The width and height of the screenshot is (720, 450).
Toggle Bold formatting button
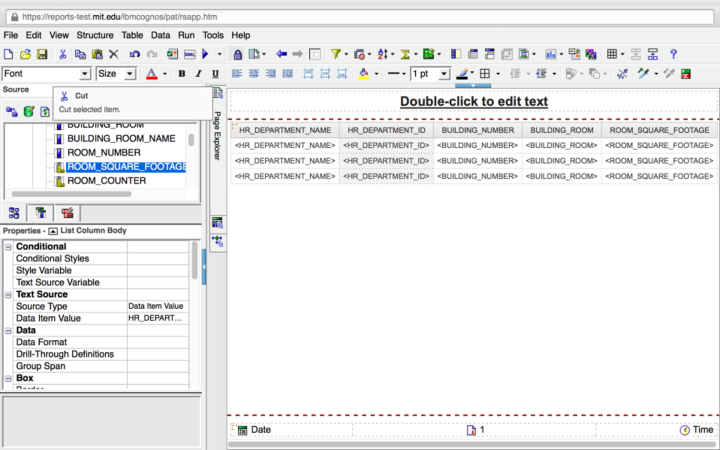[x=182, y=74]
